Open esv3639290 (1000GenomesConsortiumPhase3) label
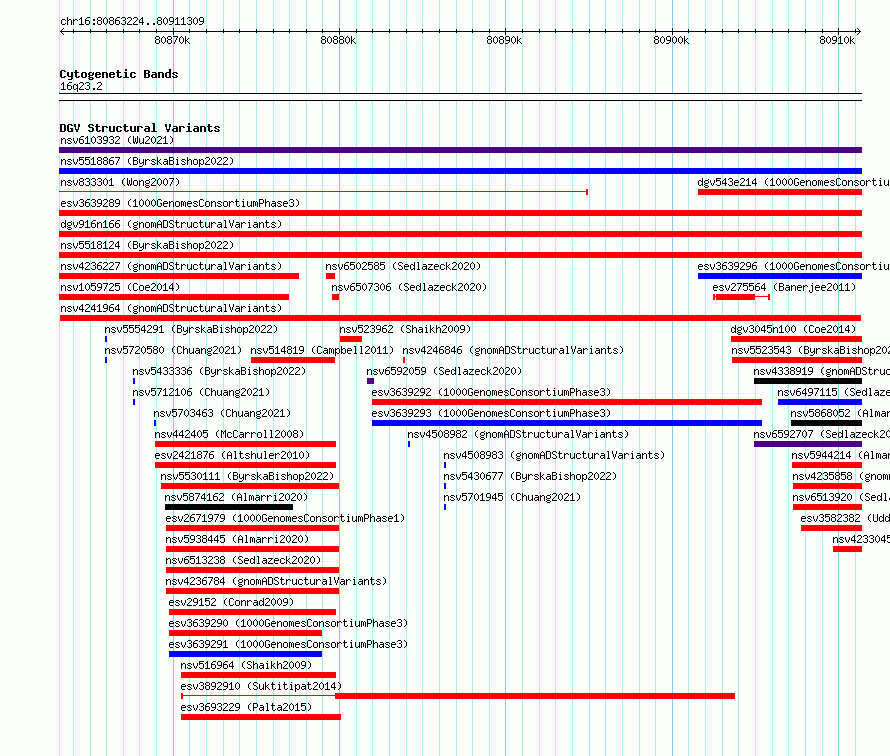This screenshot has height=756, width=890. [288, 623]
